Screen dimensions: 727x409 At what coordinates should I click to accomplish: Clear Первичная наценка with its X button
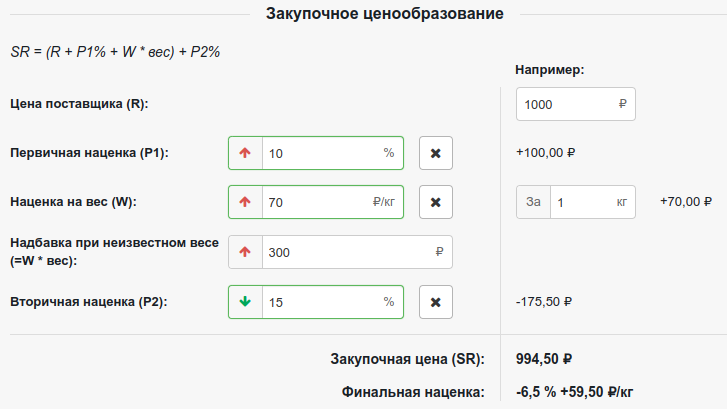(x=435, y=154)
